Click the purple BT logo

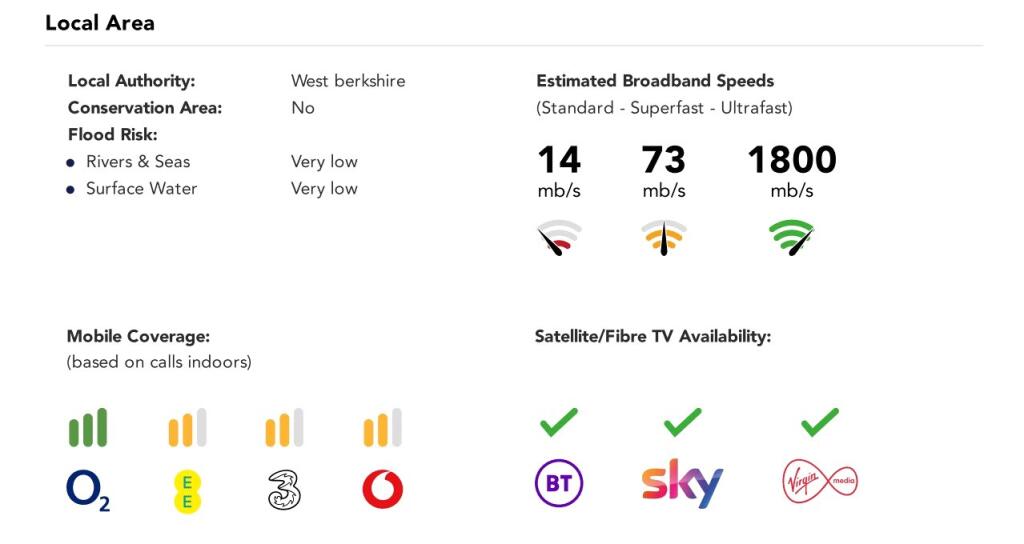pyautogui.click(x=558, y=485)
